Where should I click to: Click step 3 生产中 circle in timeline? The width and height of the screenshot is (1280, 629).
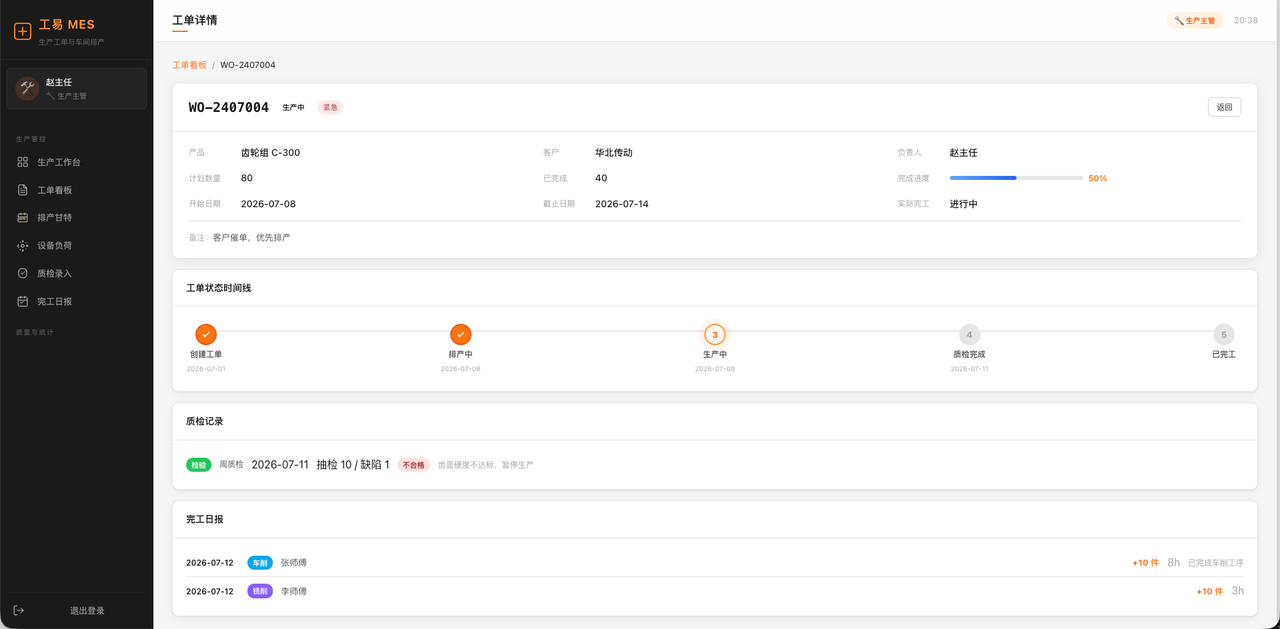point(715,334)
